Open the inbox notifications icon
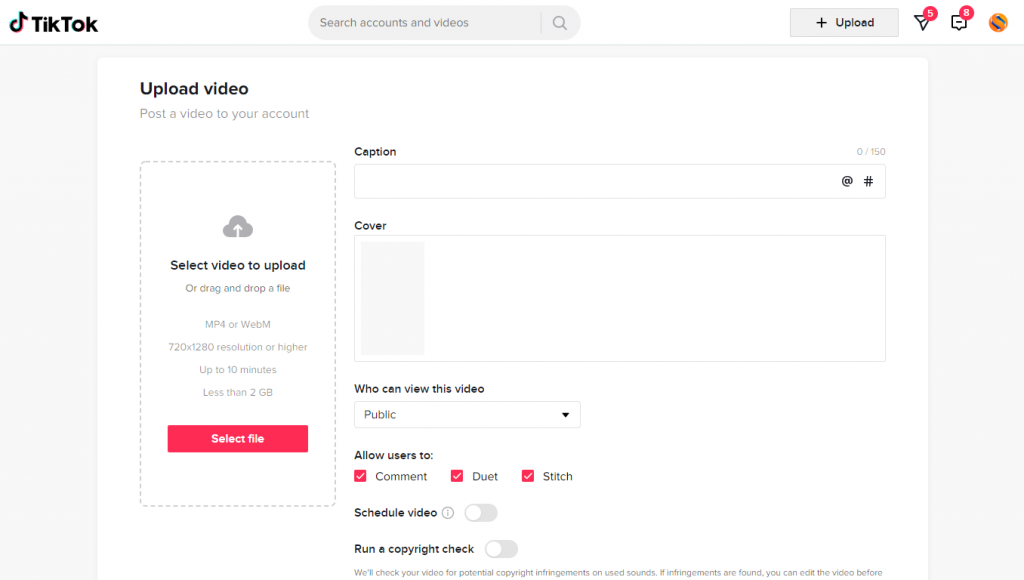This screenshot has width=1024, height=580. (959, 23)
